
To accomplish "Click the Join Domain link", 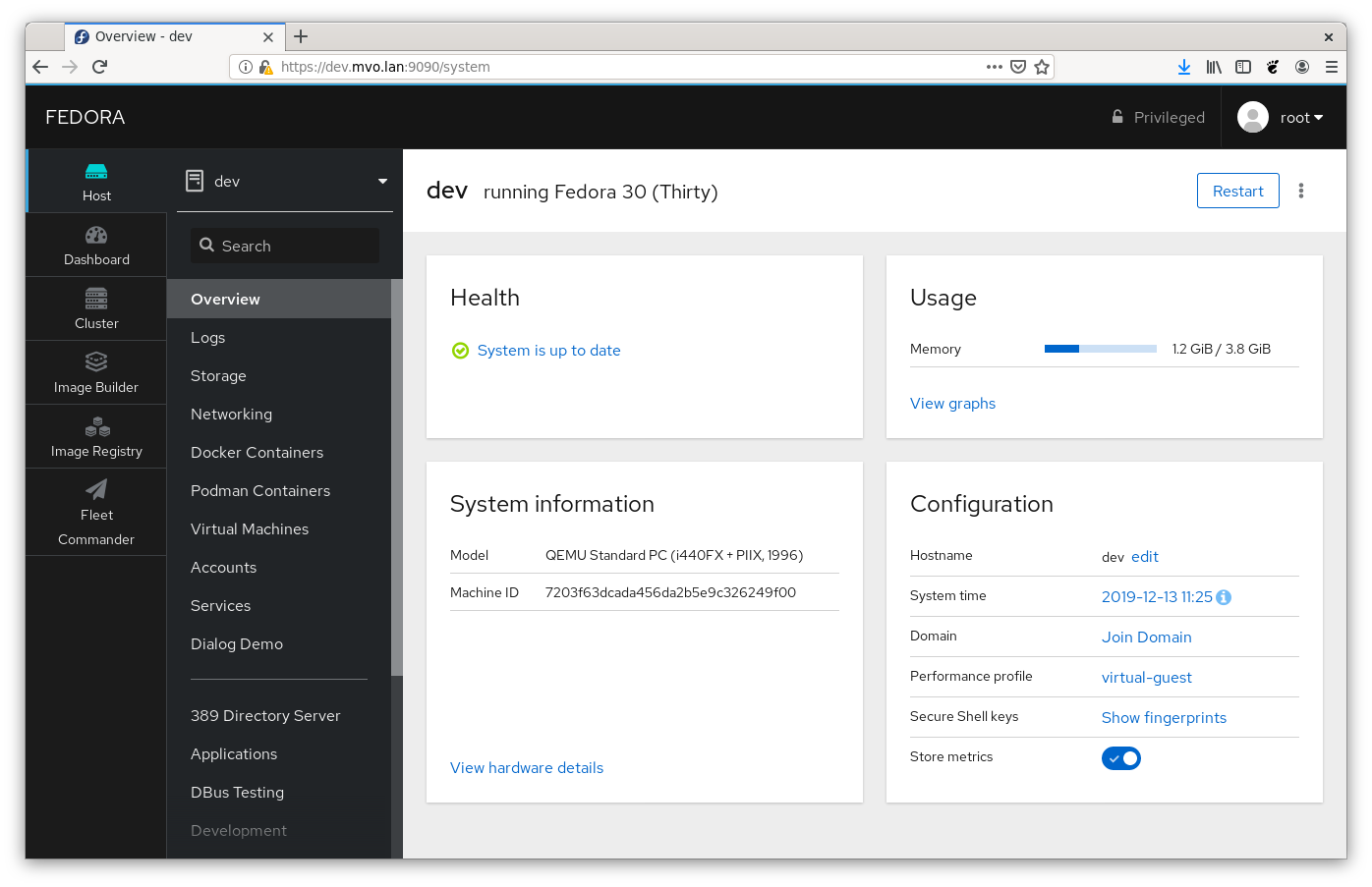I will click(x=1146, y=638).
